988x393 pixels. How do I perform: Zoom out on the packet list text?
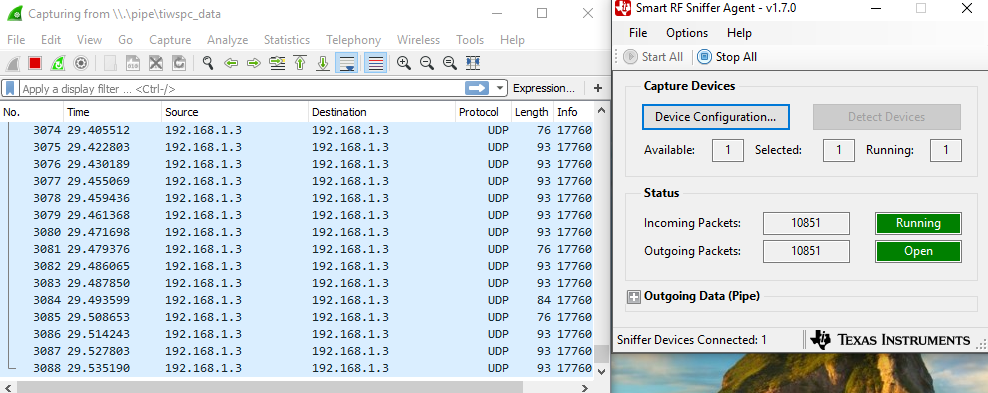427,63
